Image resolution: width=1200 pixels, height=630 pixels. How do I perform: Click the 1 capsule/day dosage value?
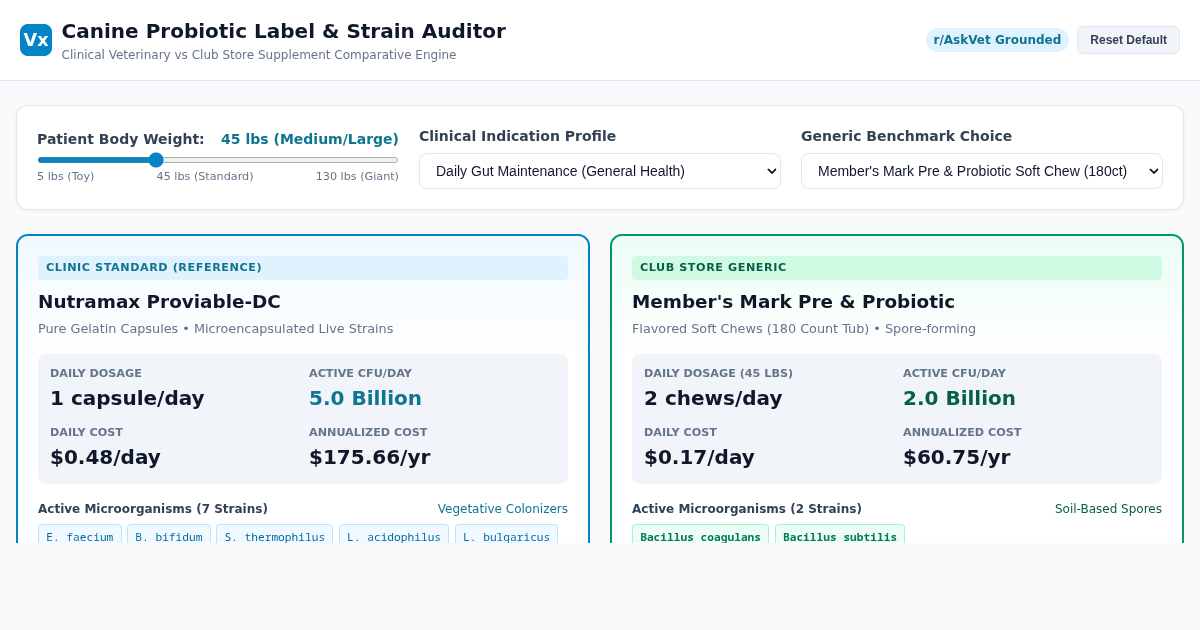(127, 398)
